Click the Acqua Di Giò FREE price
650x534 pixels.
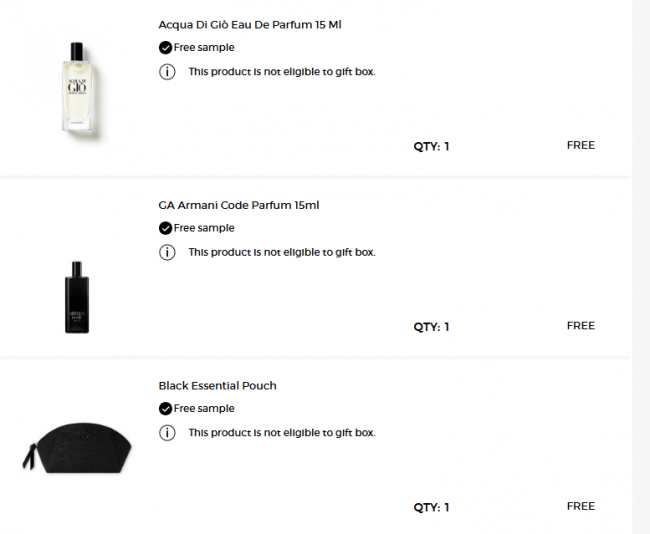click(x=580, y=145)
